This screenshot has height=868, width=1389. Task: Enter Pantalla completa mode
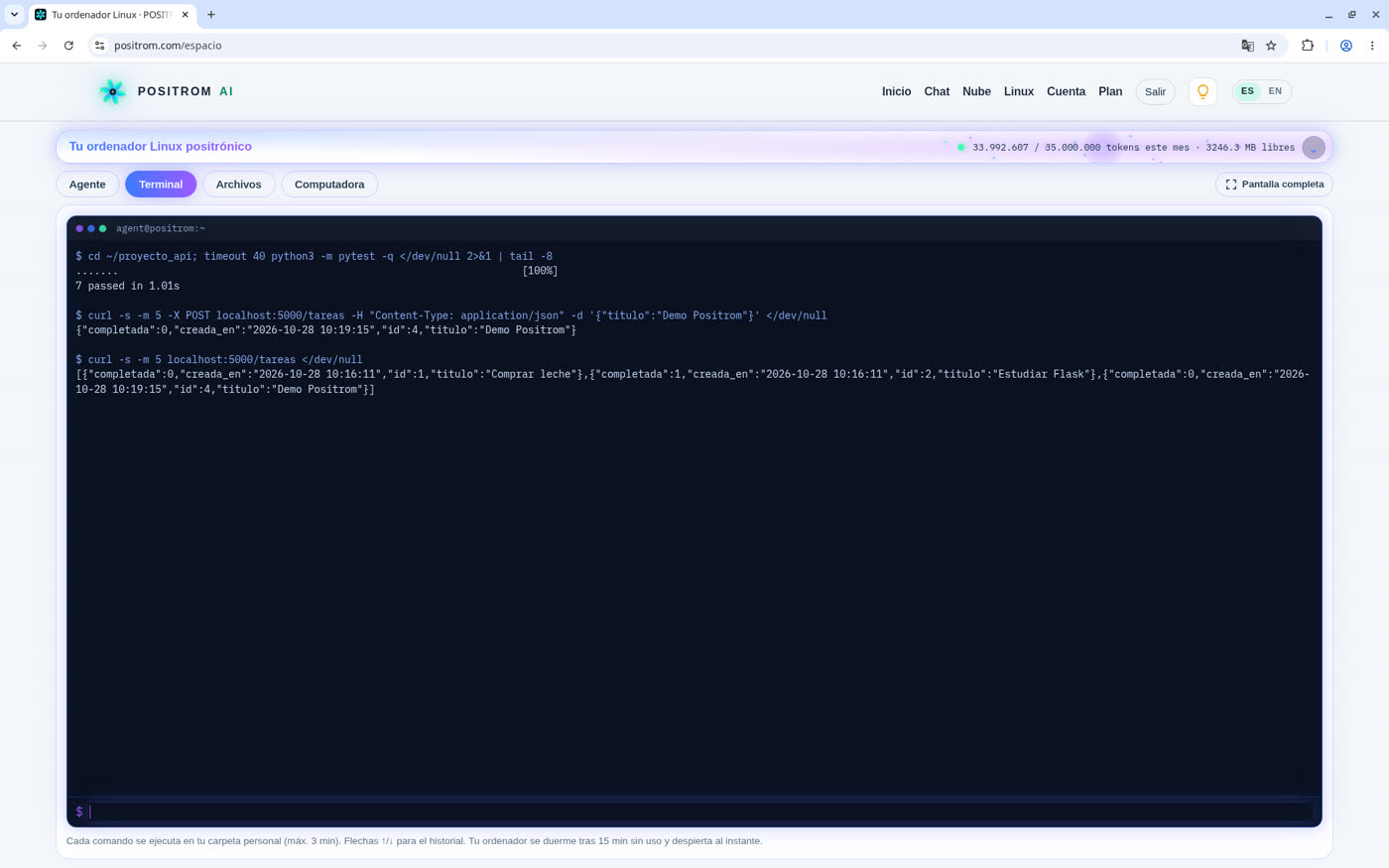coord(1274,185)
